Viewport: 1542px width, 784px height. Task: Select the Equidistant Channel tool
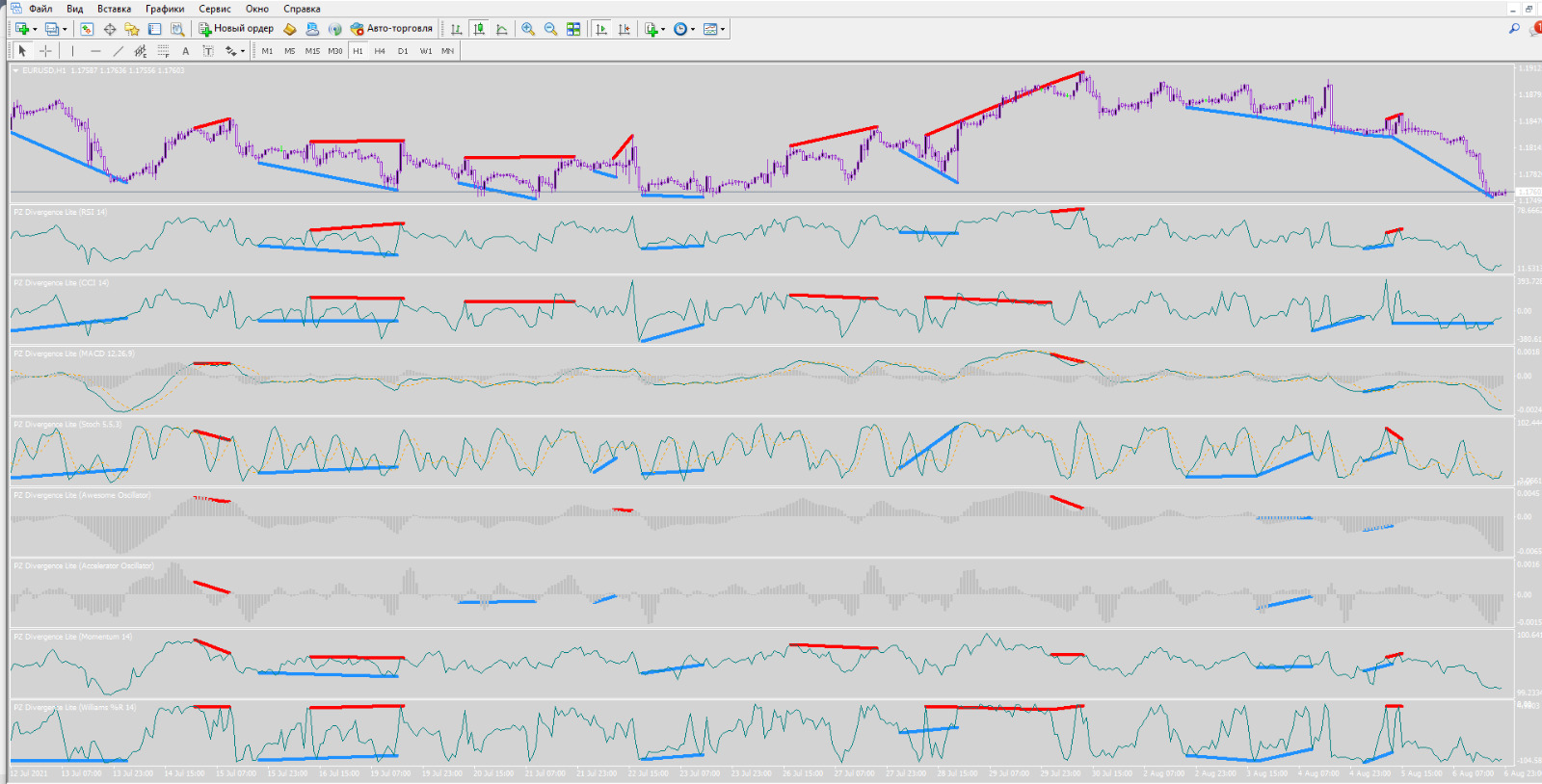[141, 51]
